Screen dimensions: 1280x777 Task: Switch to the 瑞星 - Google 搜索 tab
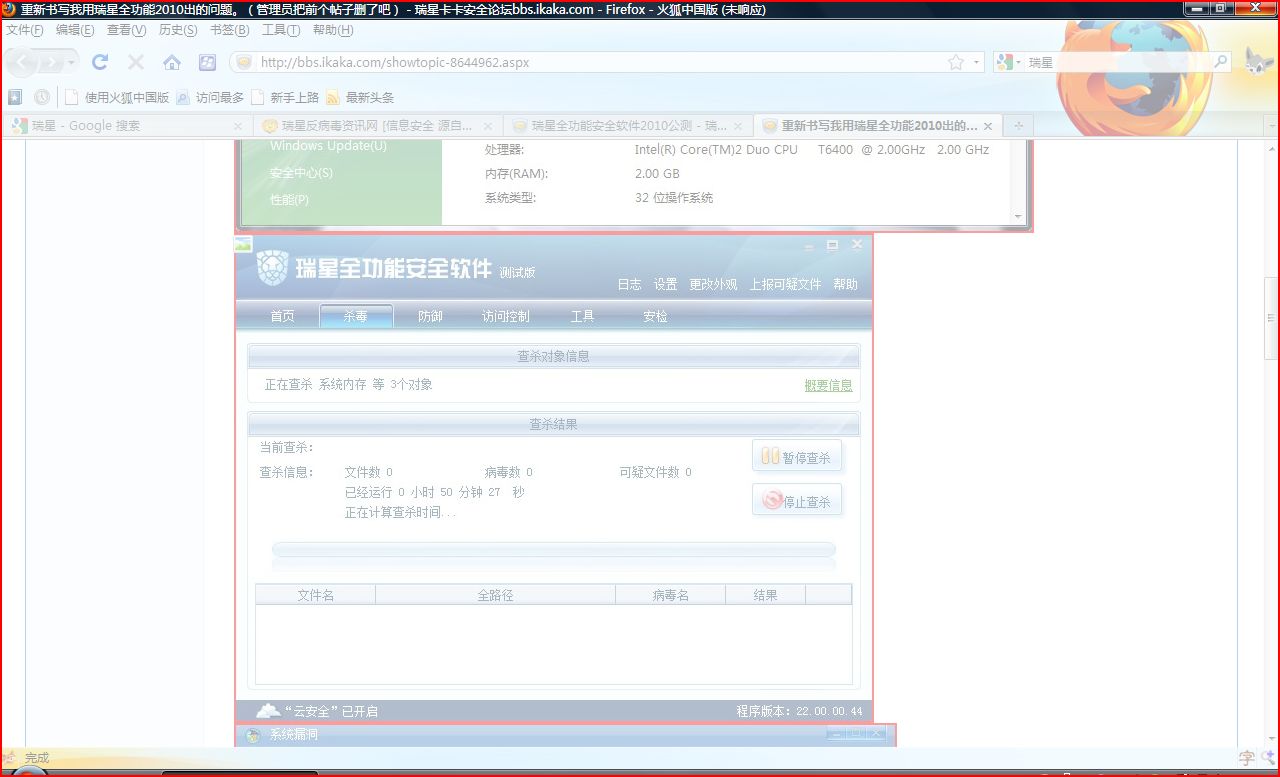coord(125,126)
